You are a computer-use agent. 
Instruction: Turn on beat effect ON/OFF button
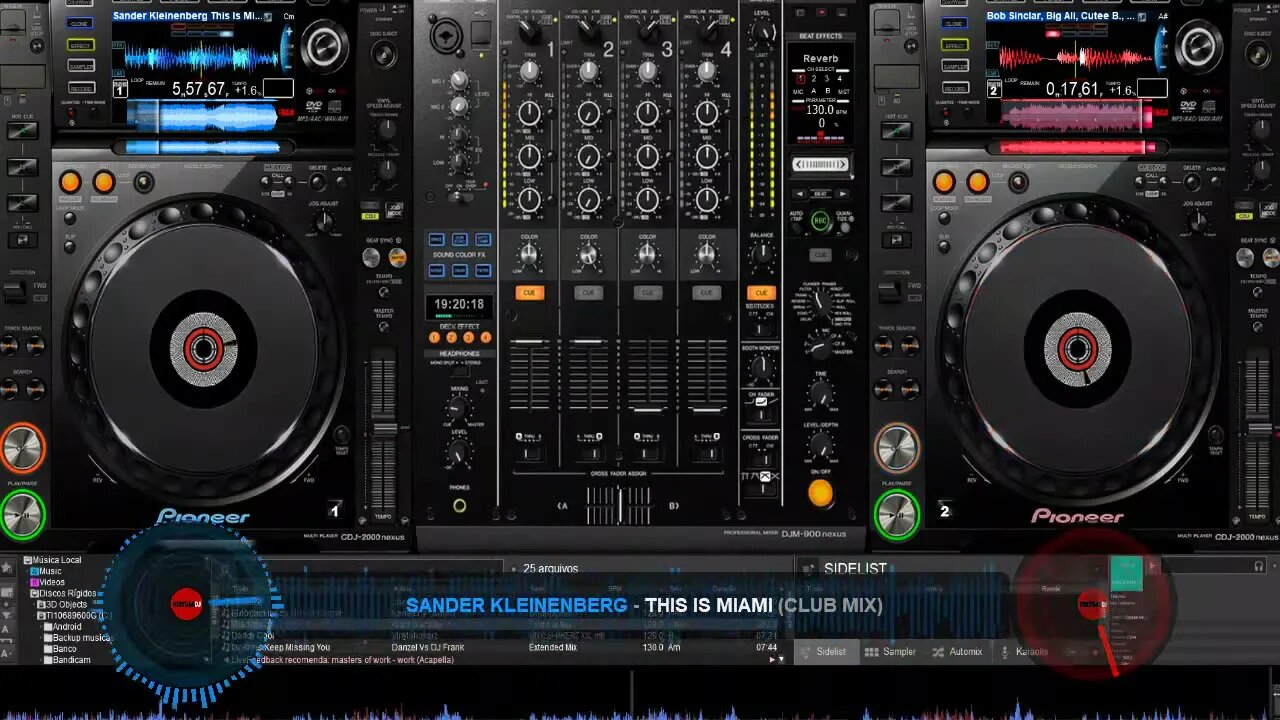tap(820, 493)
